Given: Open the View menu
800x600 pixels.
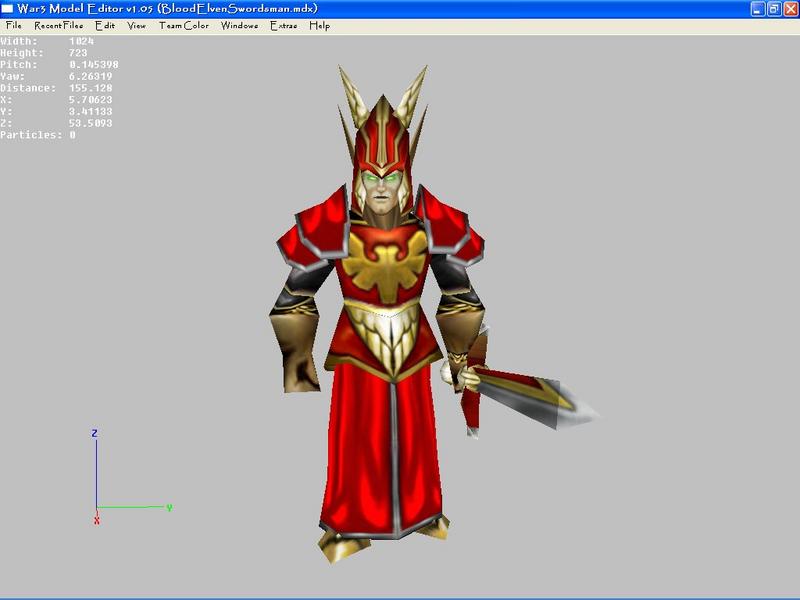Looking at the screenshot, I should pos(136,26).
